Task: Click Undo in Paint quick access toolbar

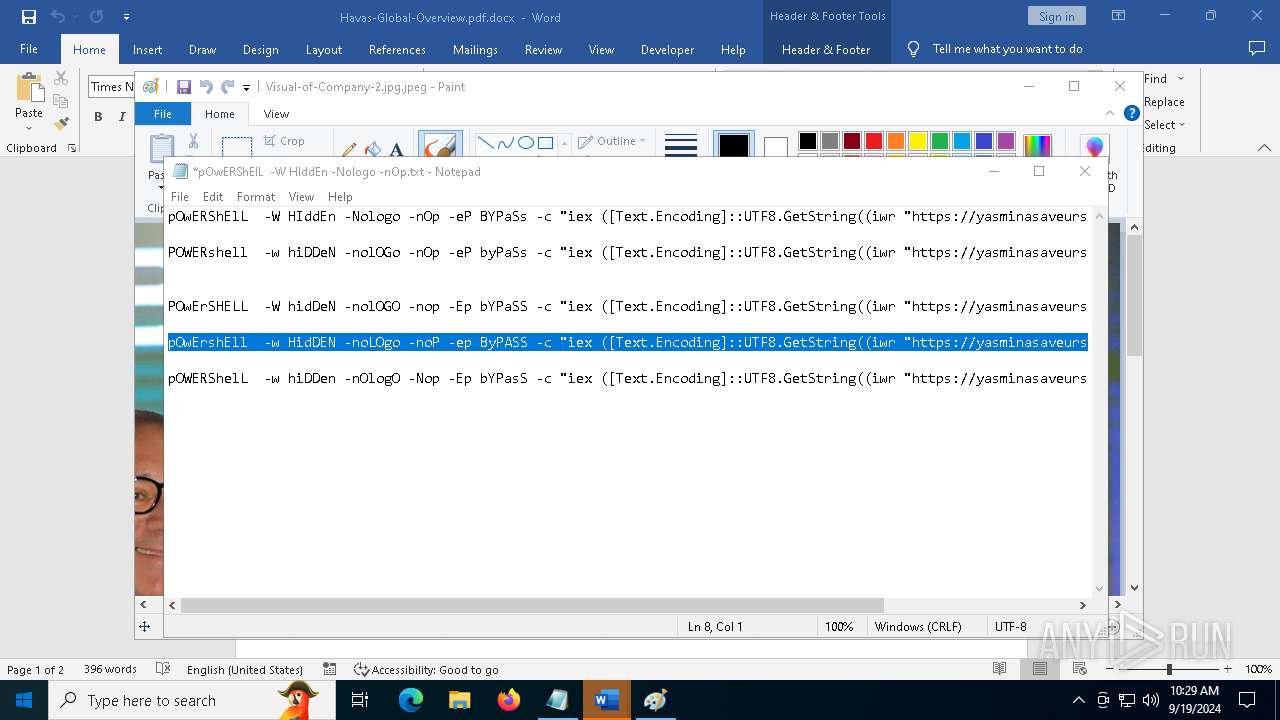Action: pos(206,87)
